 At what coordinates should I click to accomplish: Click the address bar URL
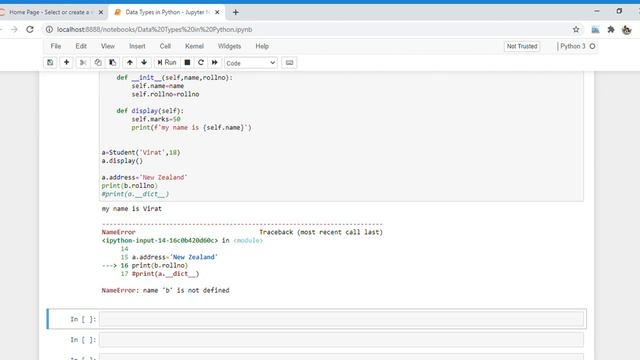(154, 29)
